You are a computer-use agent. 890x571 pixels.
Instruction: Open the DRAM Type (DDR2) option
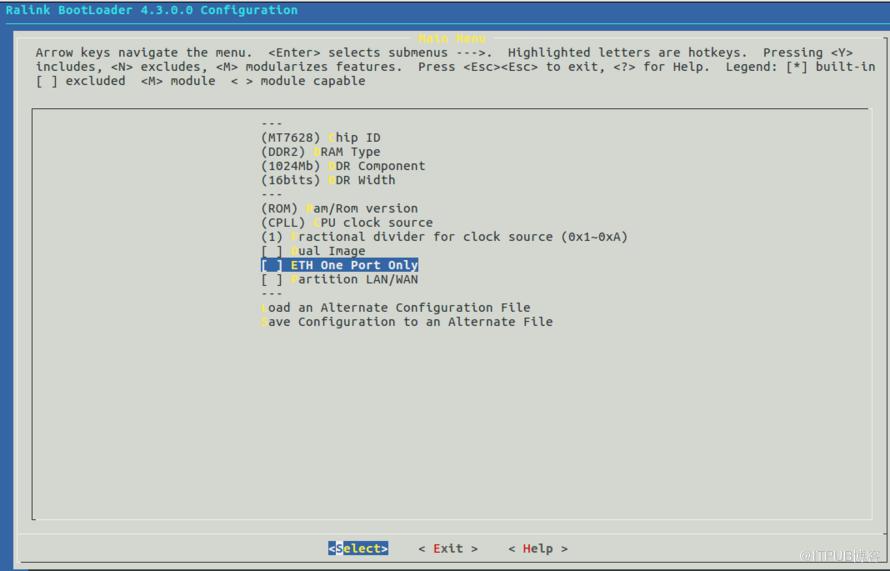click(x=321, y=152)
